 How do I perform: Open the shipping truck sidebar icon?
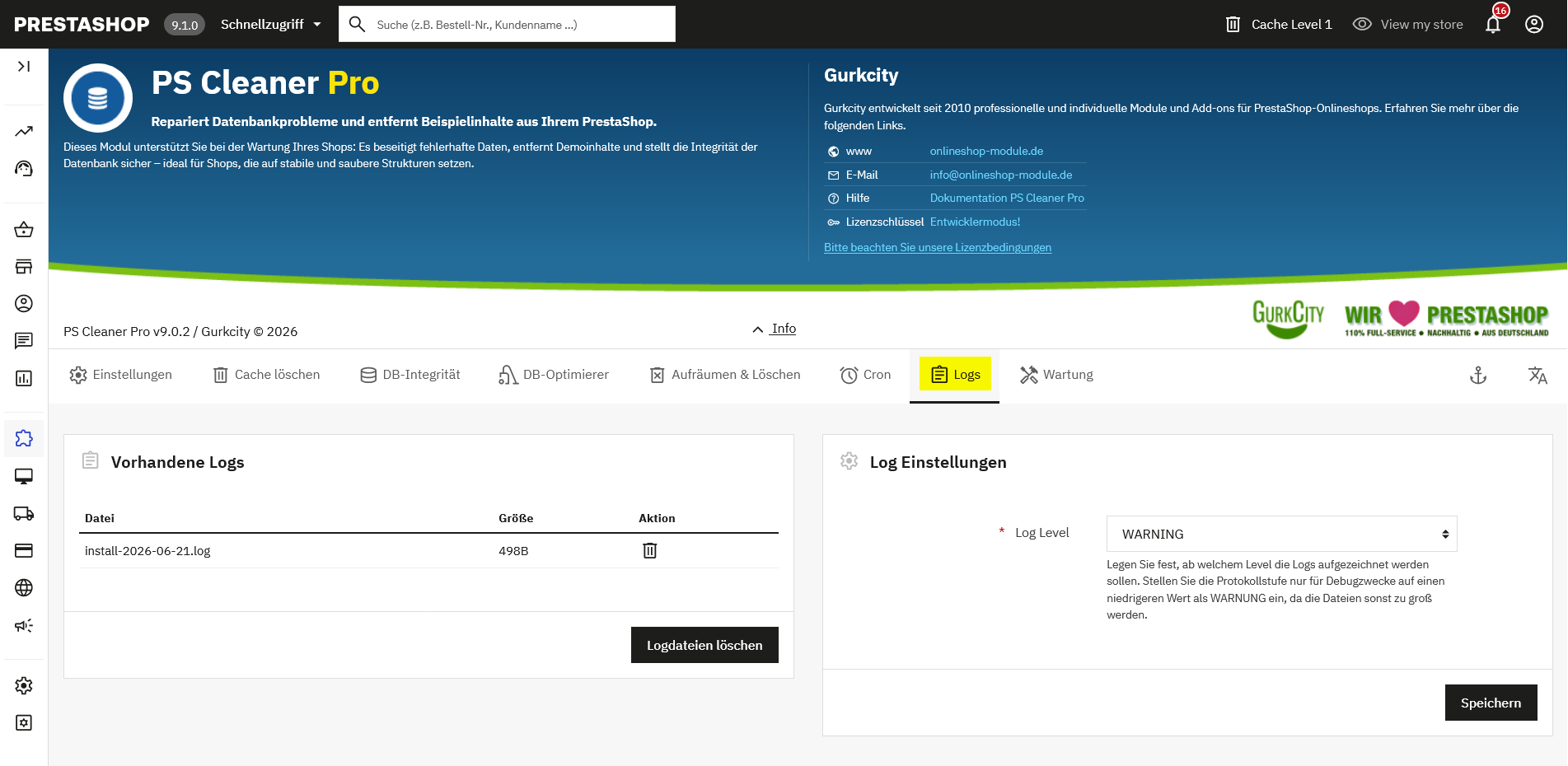[x=24, y=513]
